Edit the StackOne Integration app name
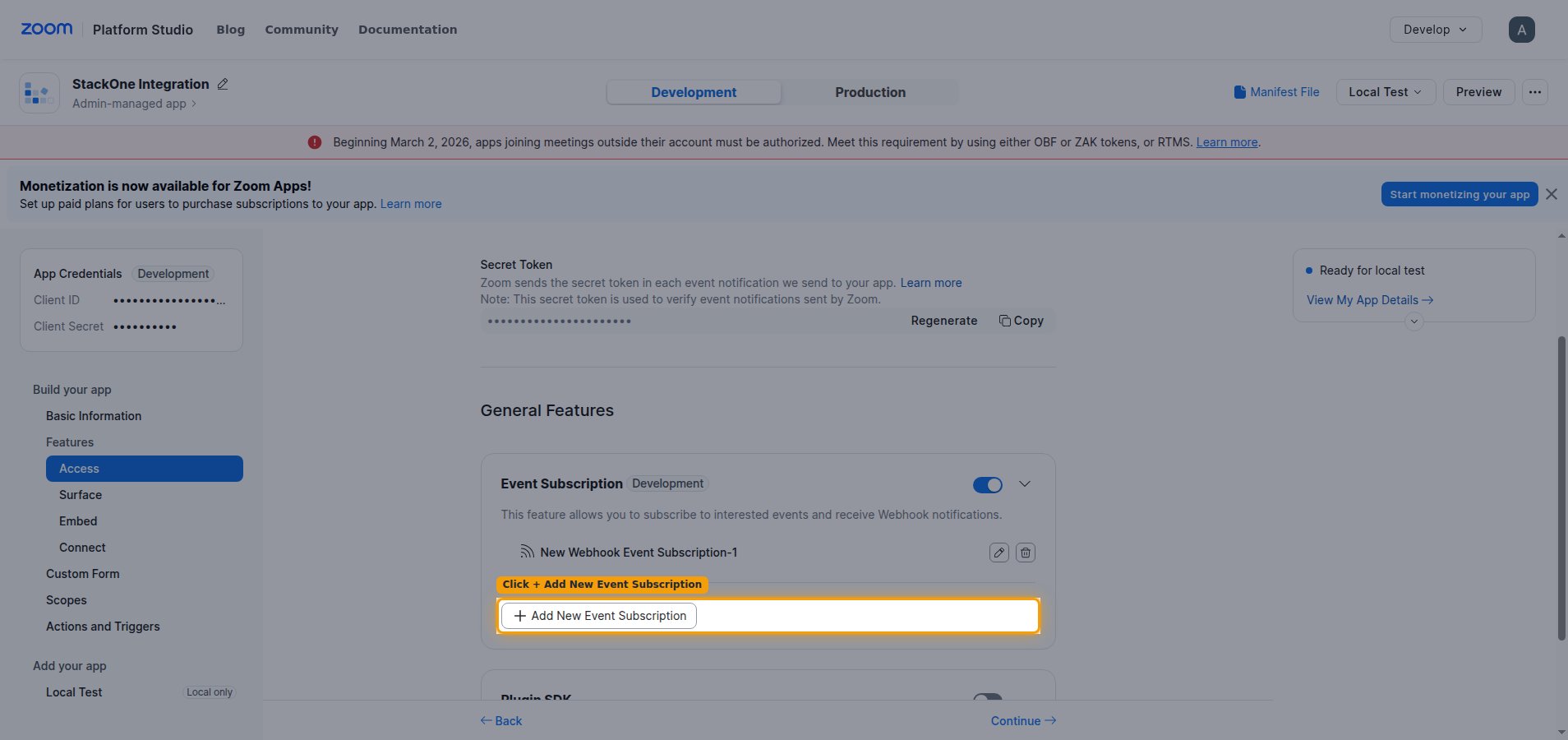This screenshot has height=740, width=1568. pyautogui.click(x=223, y=84)
